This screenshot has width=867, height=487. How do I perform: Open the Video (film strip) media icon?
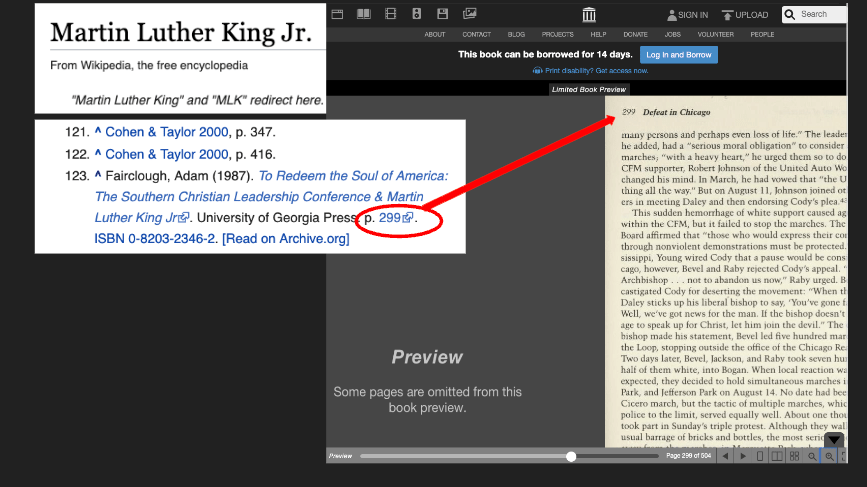click(390, 14)
